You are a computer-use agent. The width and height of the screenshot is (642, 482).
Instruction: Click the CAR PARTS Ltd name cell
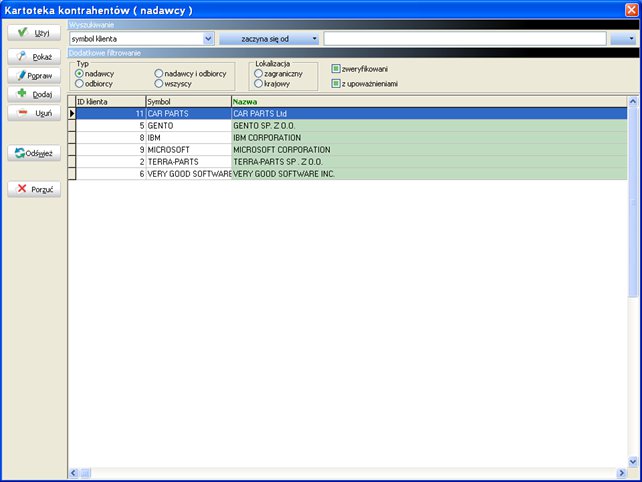[430, 113]
